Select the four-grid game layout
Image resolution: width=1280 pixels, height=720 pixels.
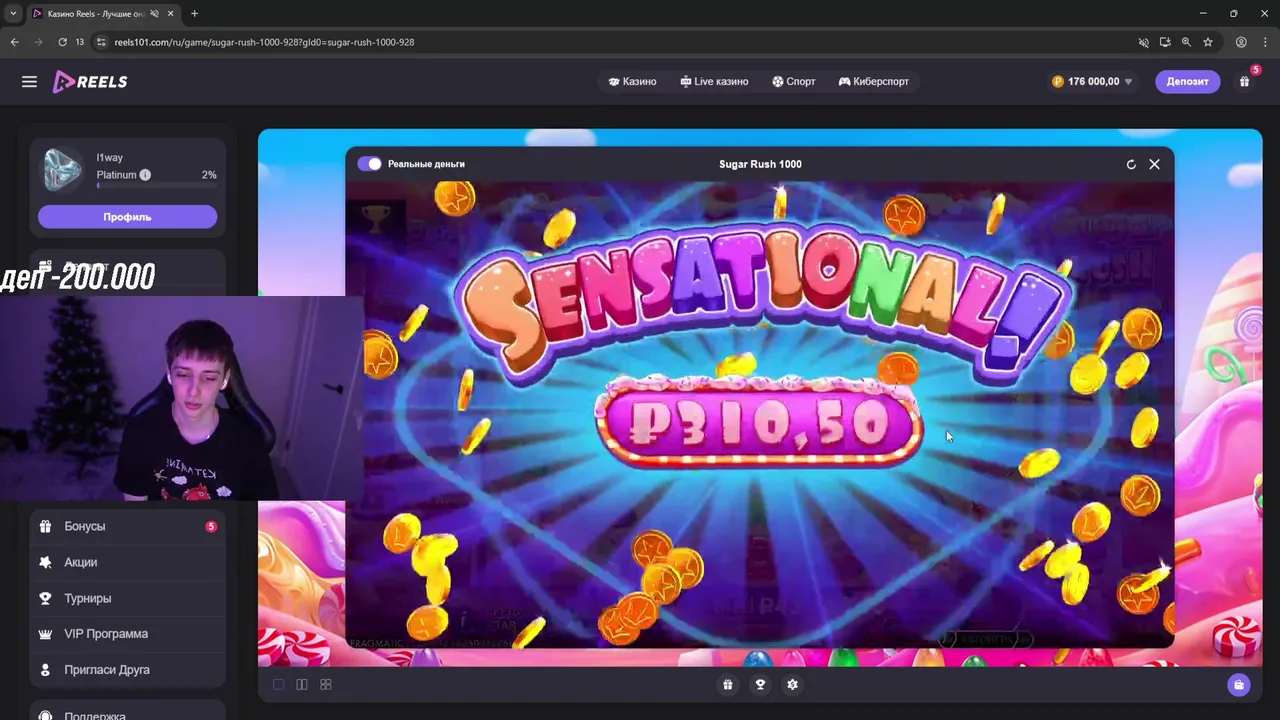coord(325,685)
